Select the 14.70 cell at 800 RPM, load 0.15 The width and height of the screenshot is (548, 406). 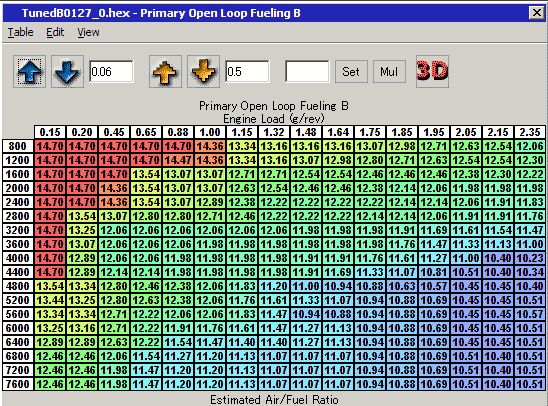(x=50, y=146)
